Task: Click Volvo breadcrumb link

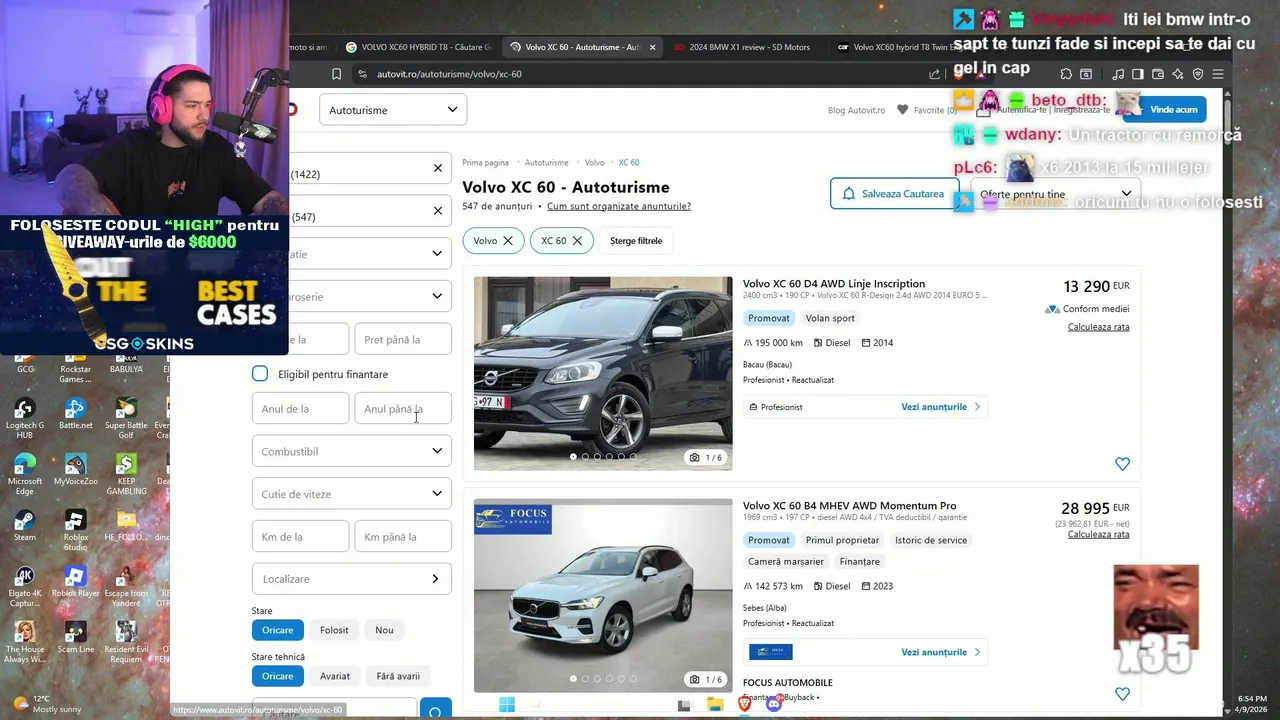Action: pos(594,162)
